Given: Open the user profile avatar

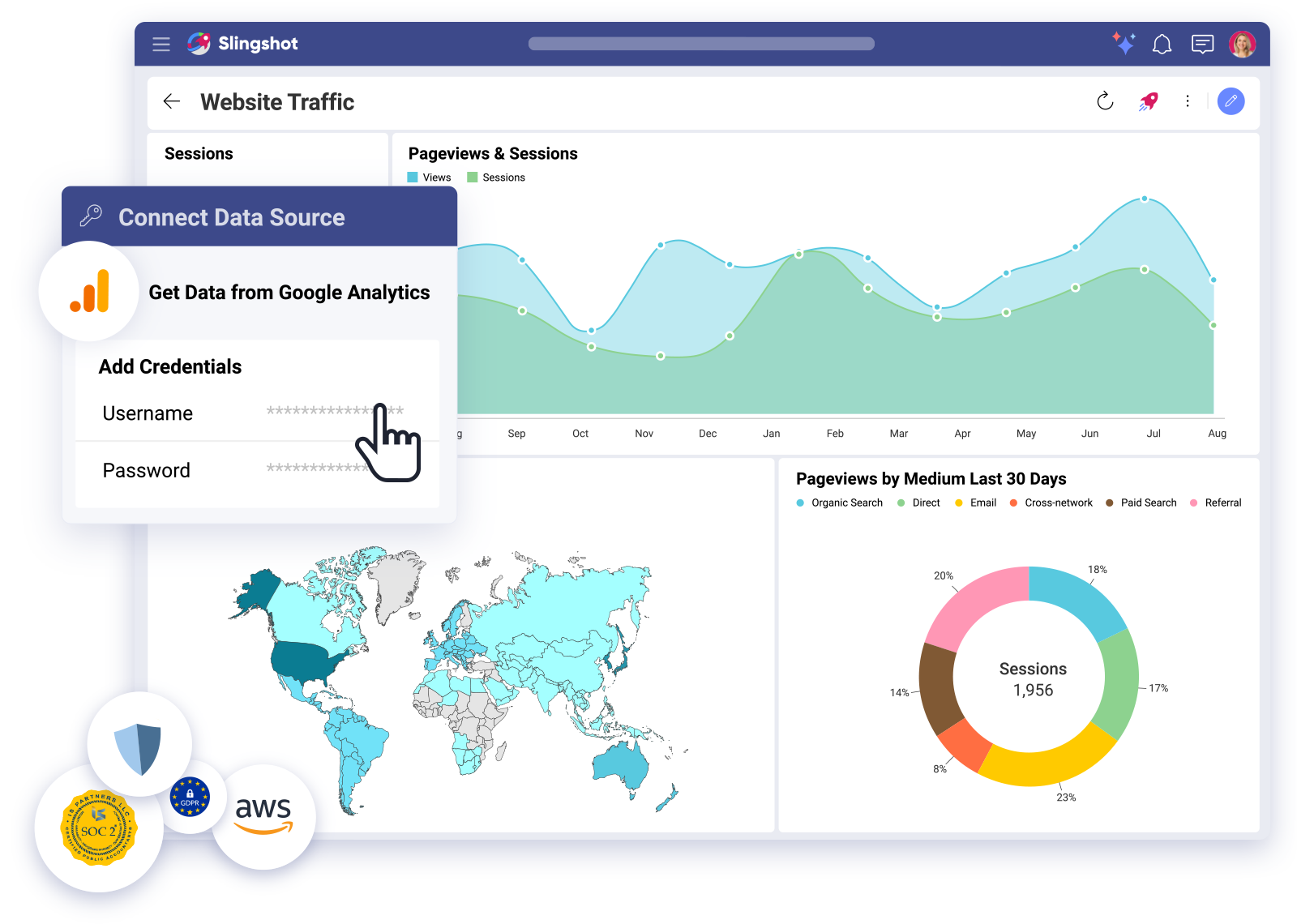Looking at the screenshot, I should click(x=1242, y=44).
